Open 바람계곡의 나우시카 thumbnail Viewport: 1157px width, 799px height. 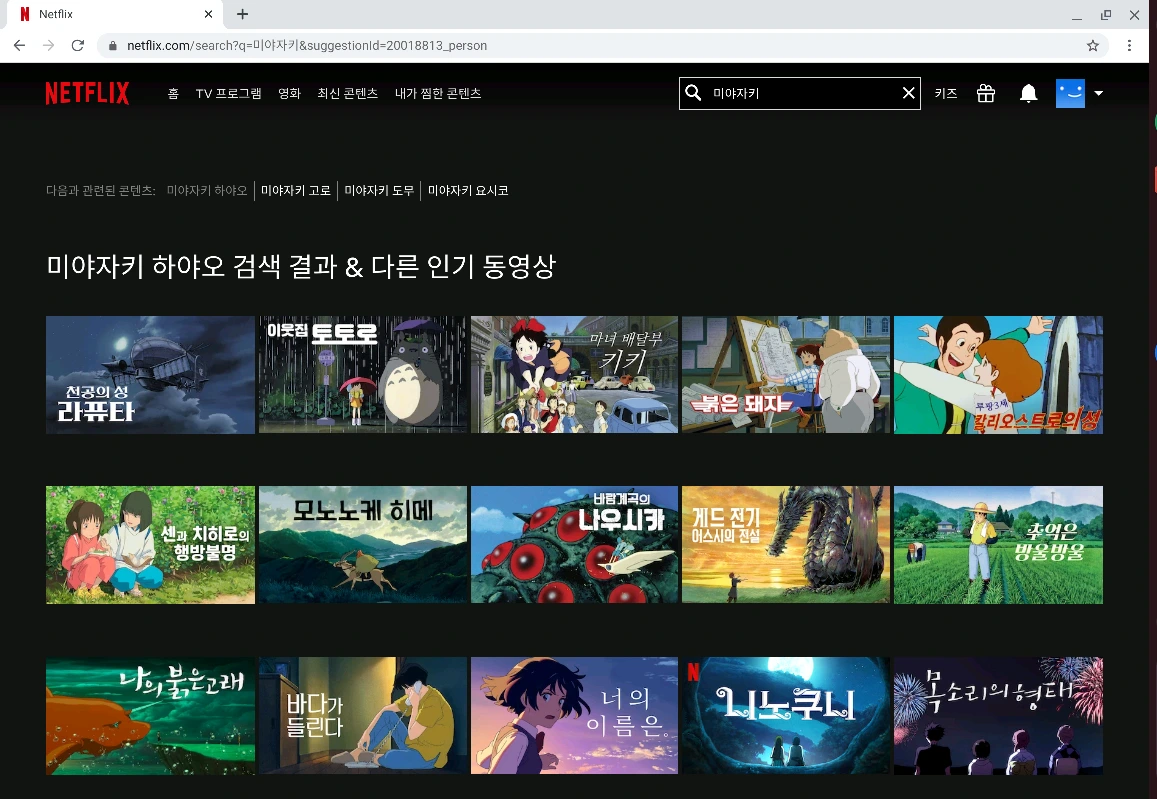tap(574, 544)
